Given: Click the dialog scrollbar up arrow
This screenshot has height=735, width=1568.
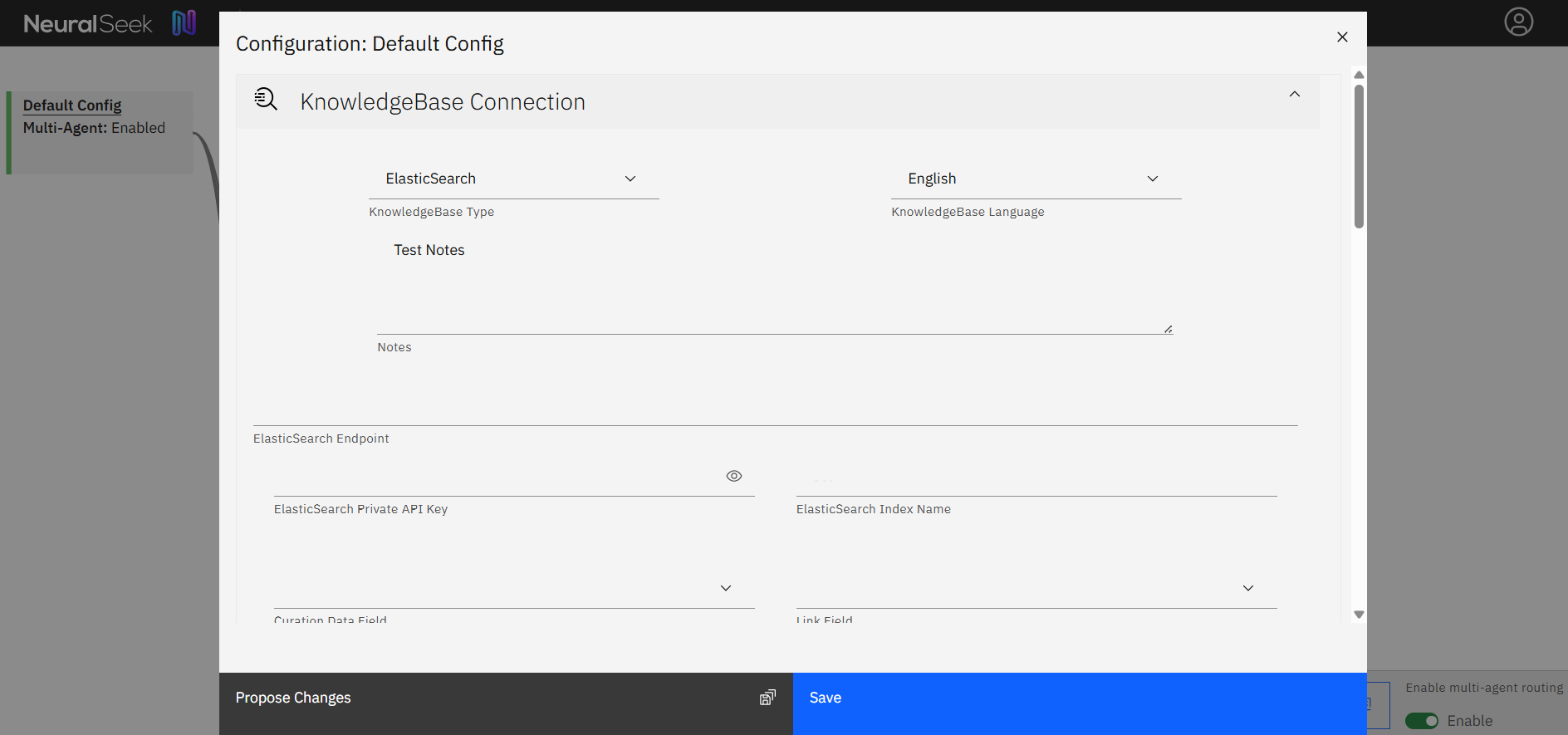Looking at the screenshot, I should click(1359, 75).
